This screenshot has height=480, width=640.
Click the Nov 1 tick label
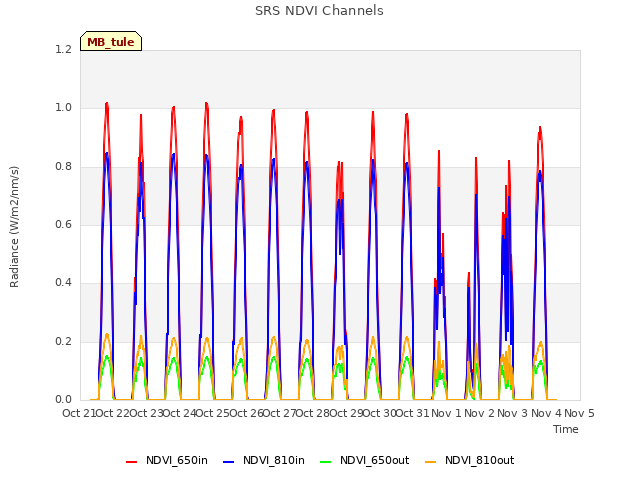(446, 413)
